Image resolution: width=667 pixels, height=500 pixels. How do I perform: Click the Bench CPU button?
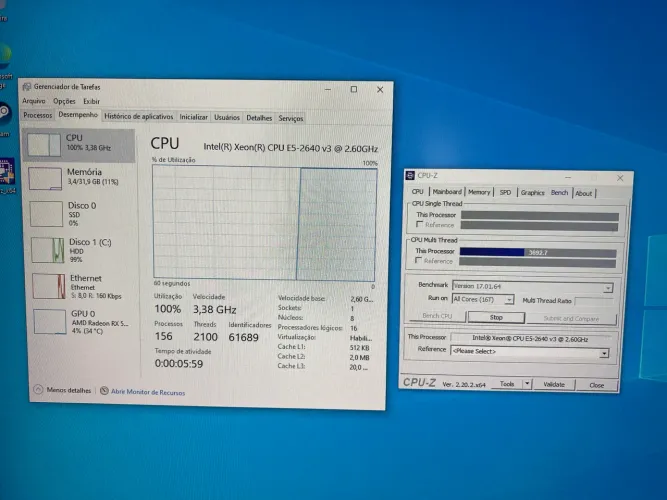coord(437,316)
